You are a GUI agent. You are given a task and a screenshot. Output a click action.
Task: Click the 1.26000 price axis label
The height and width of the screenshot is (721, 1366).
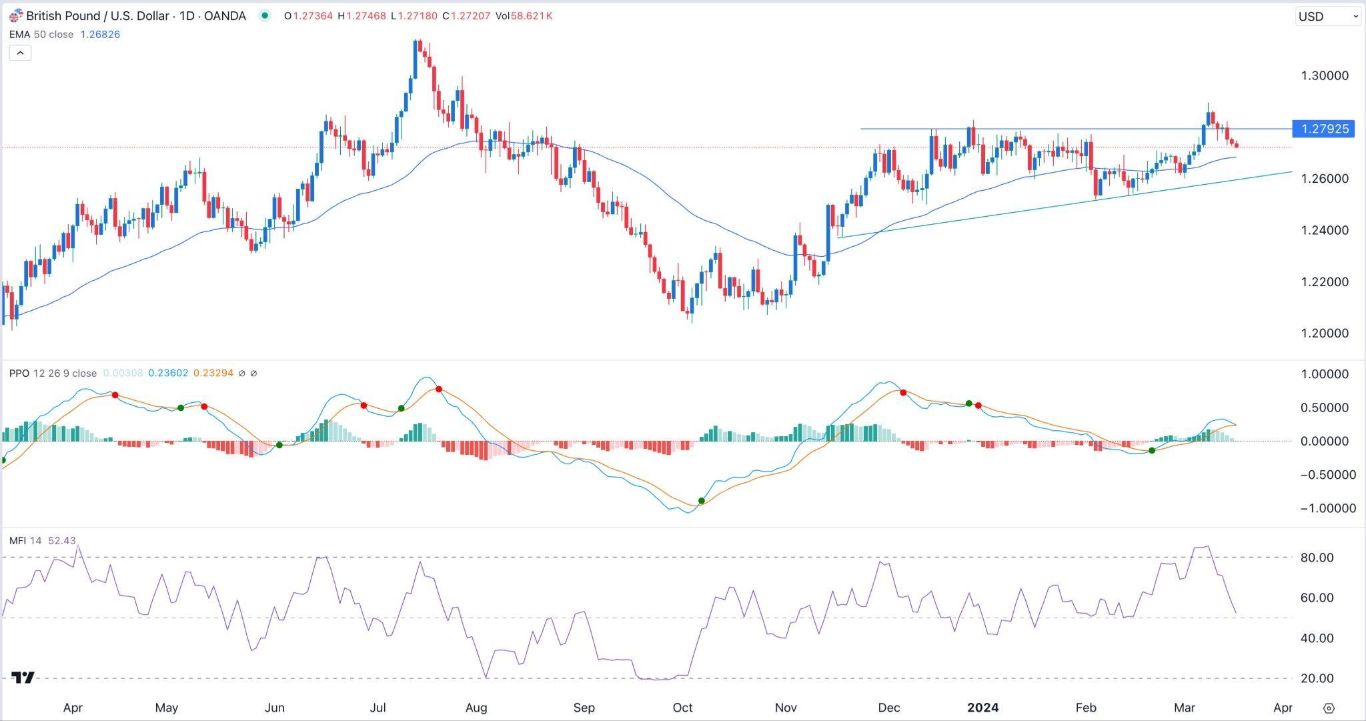click(1323, 179)
